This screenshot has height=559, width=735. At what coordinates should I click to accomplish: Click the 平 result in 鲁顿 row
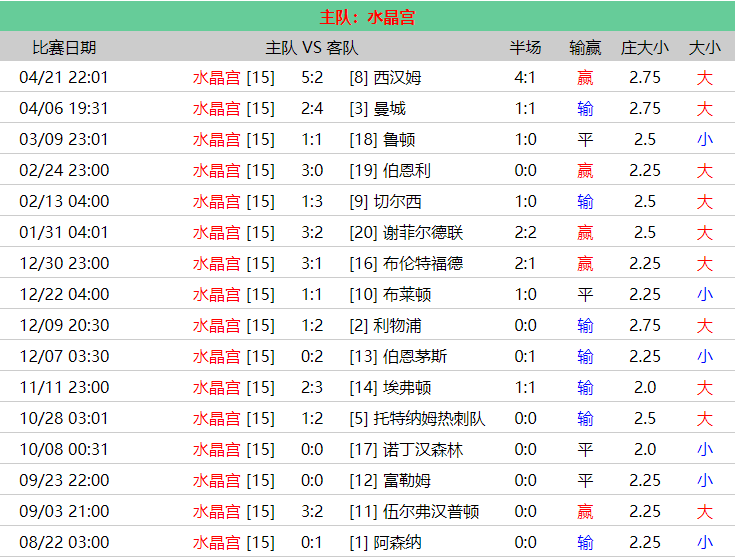[585, 139]
